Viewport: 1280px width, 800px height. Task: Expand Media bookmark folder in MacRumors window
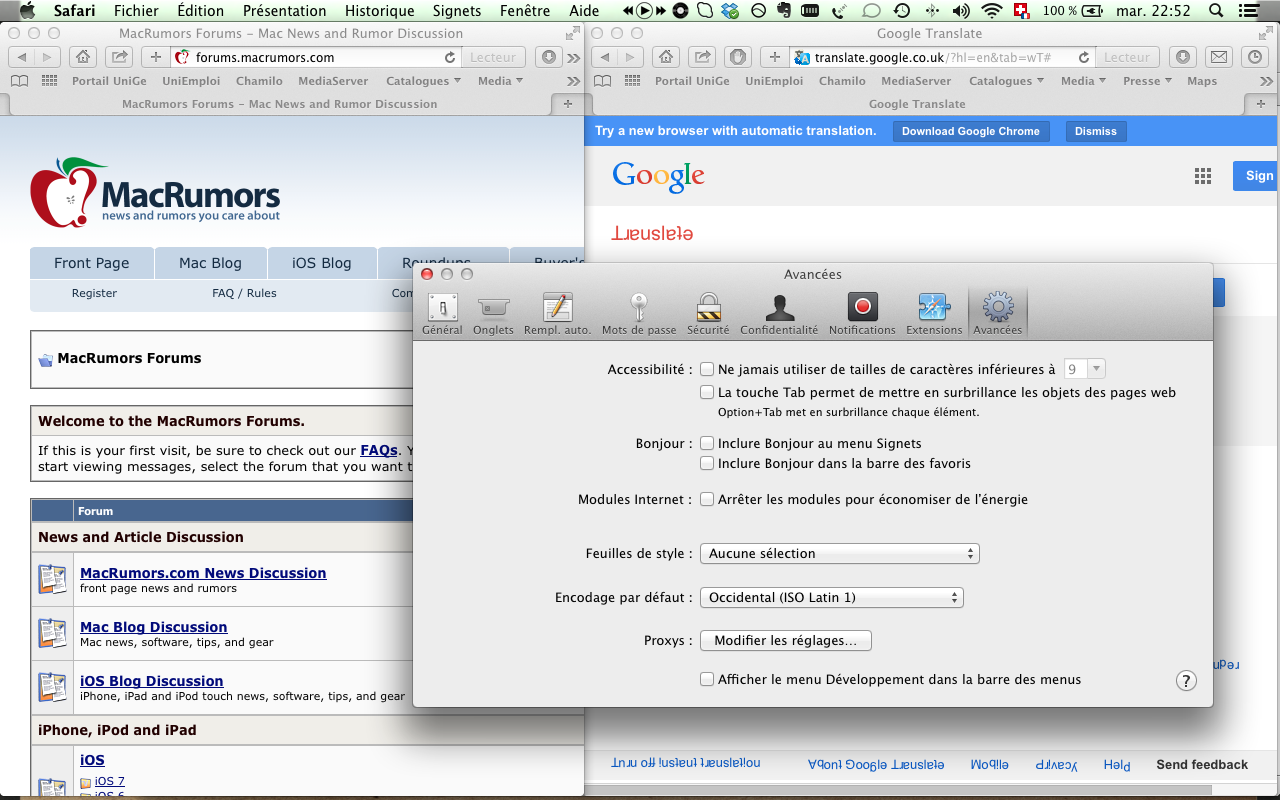point(501,81)
